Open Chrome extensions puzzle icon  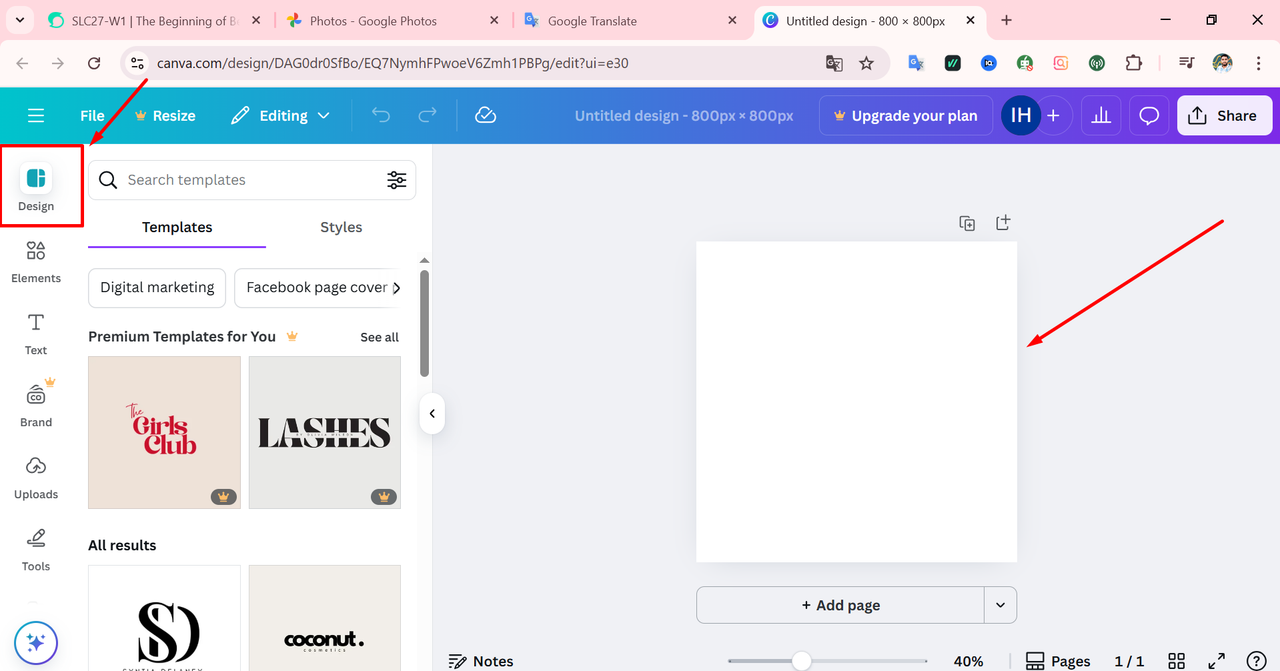pos(1133,63)
